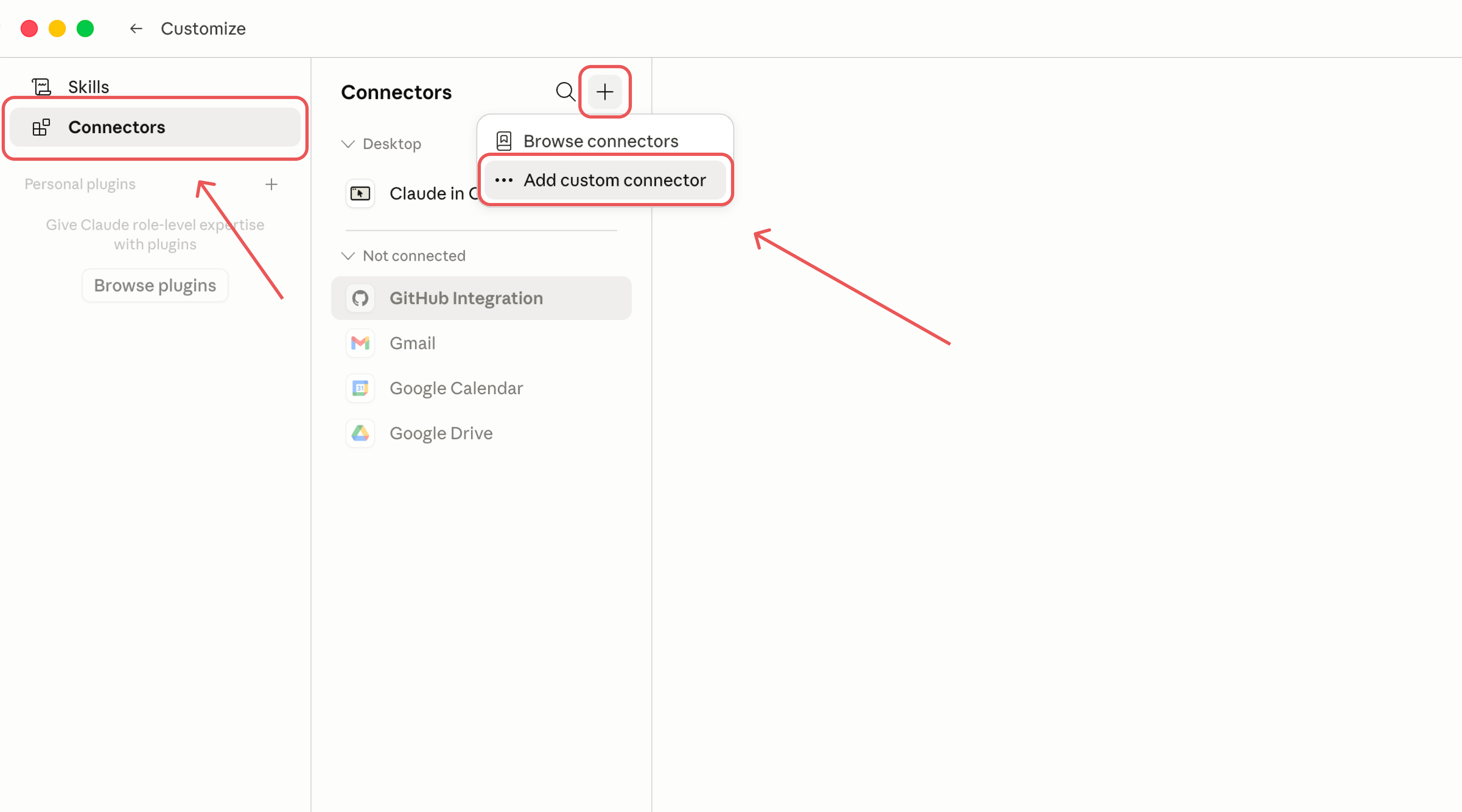Click the Browse connectors book icon
Screen dimensions: 1462x812
(x=504, y=141)
